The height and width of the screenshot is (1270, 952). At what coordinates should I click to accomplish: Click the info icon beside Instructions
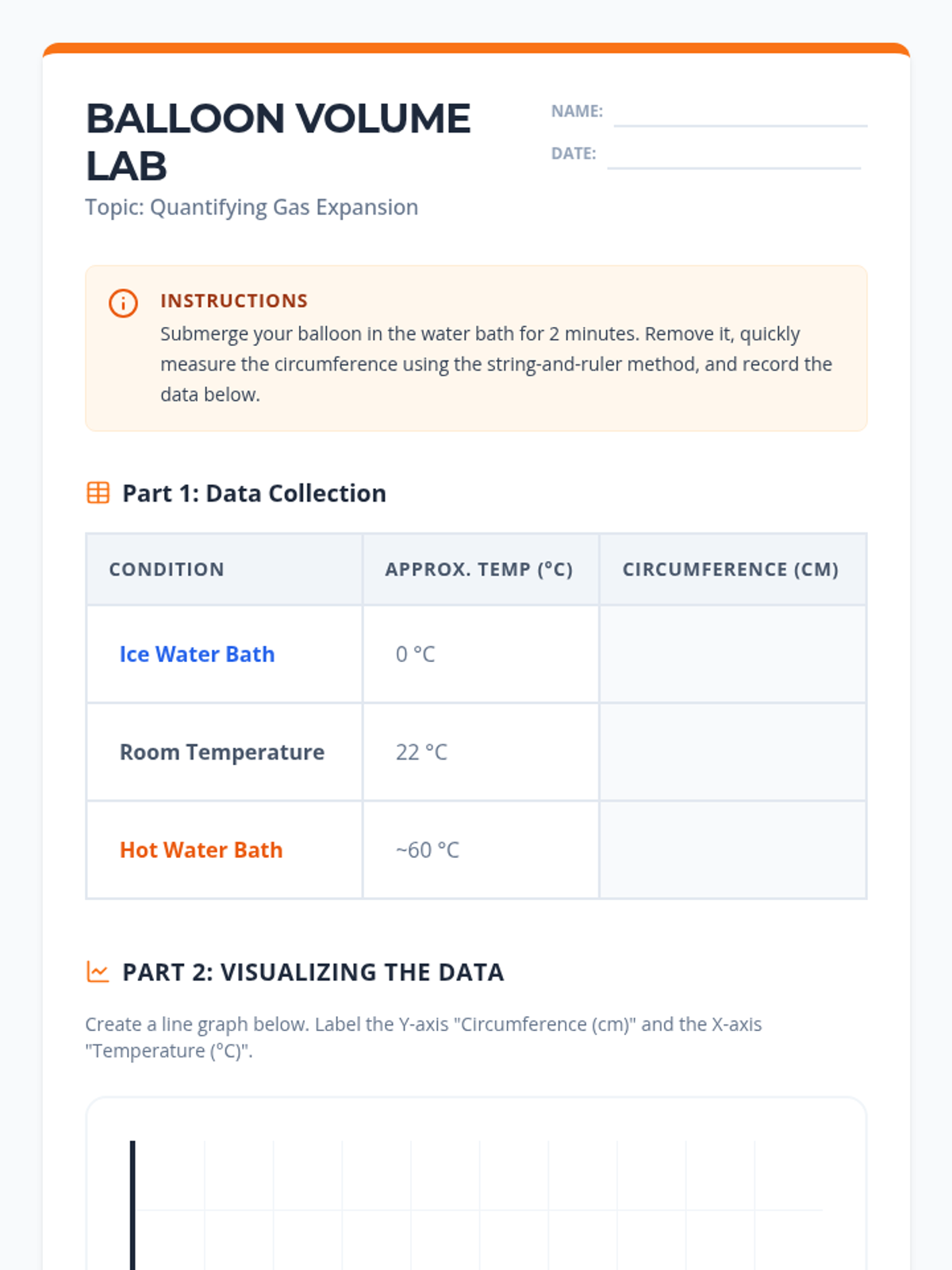click(123, 303)
